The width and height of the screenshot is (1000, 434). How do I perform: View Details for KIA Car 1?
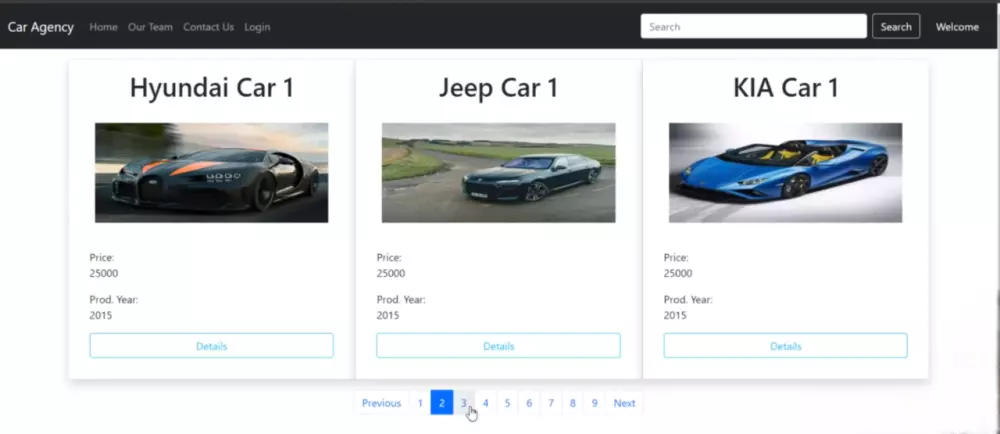point(786,345)
